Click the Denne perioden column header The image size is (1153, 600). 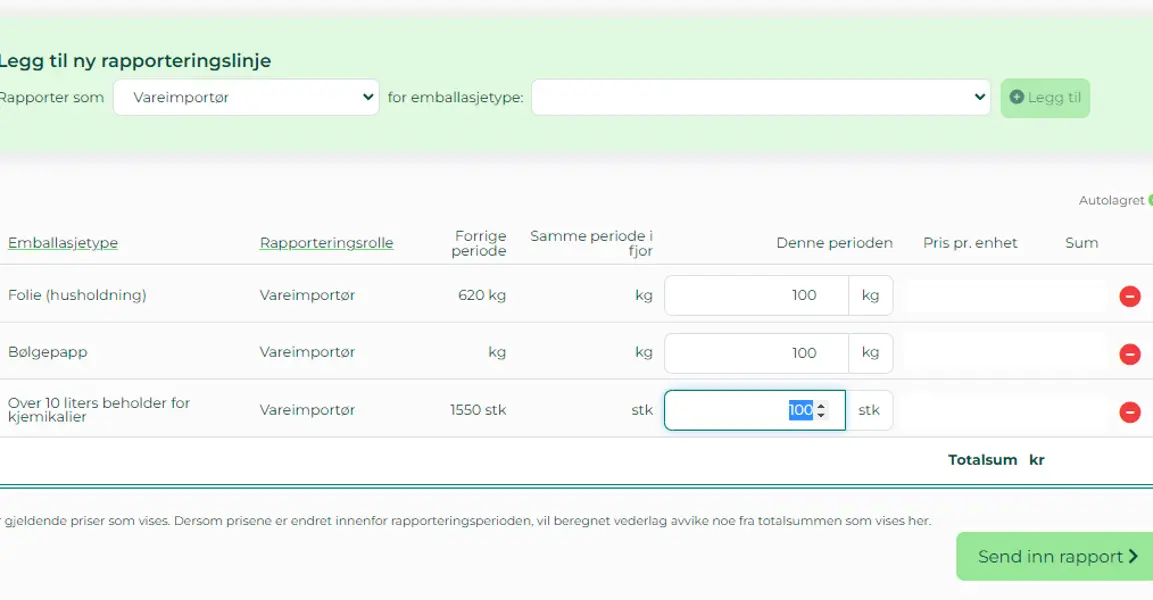point(835,243)
